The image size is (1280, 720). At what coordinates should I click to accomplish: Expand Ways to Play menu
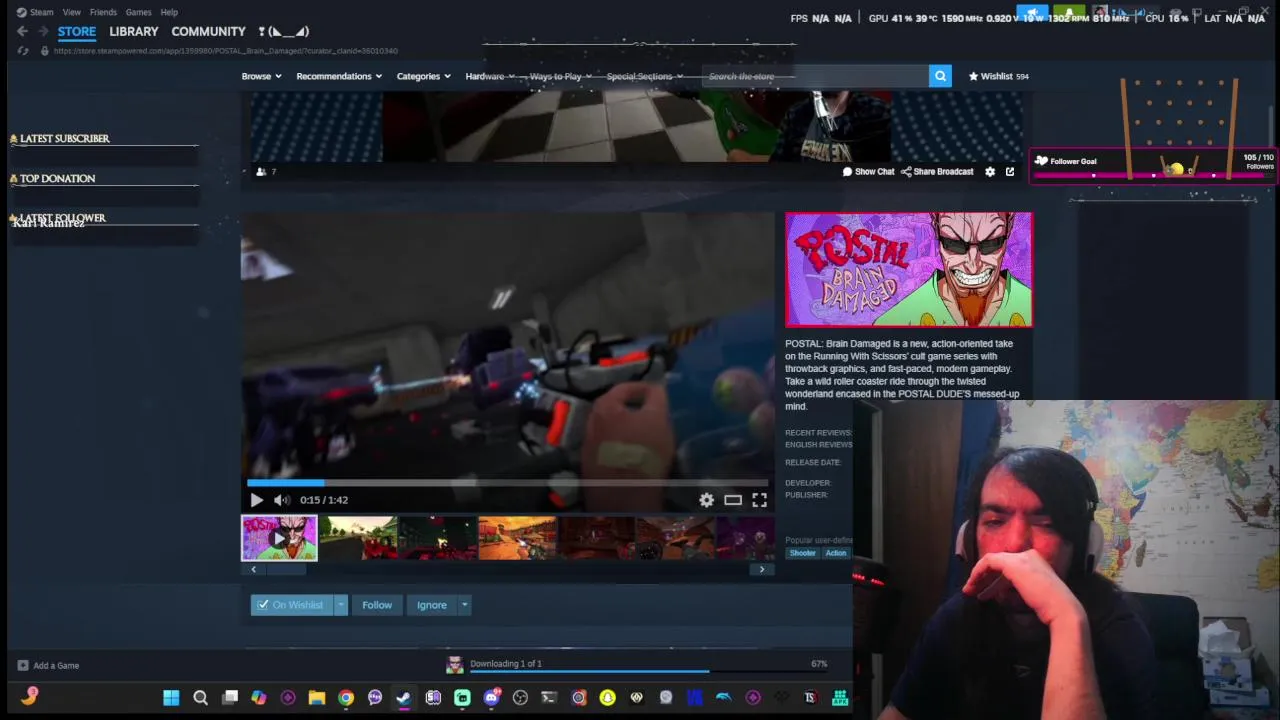coord(560,76)
